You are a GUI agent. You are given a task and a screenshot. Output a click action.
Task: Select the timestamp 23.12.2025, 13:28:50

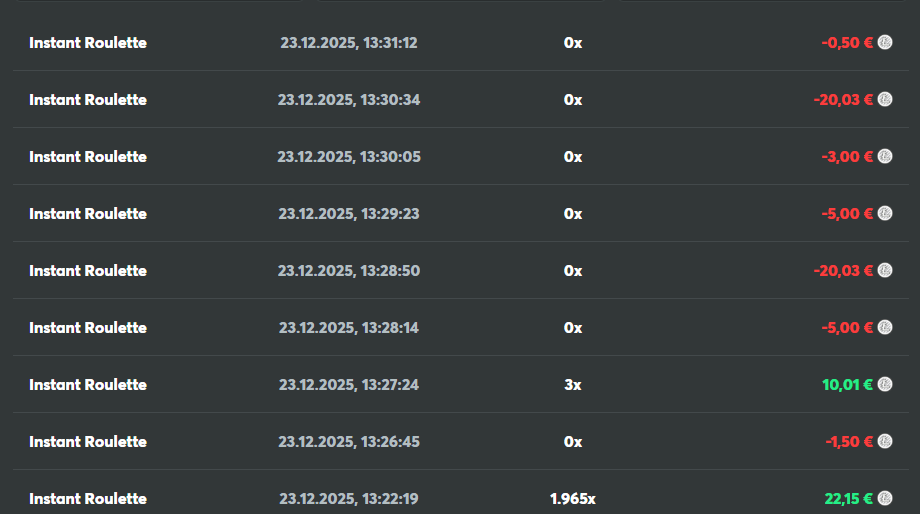pyautogui.click(x=348, y=271)
